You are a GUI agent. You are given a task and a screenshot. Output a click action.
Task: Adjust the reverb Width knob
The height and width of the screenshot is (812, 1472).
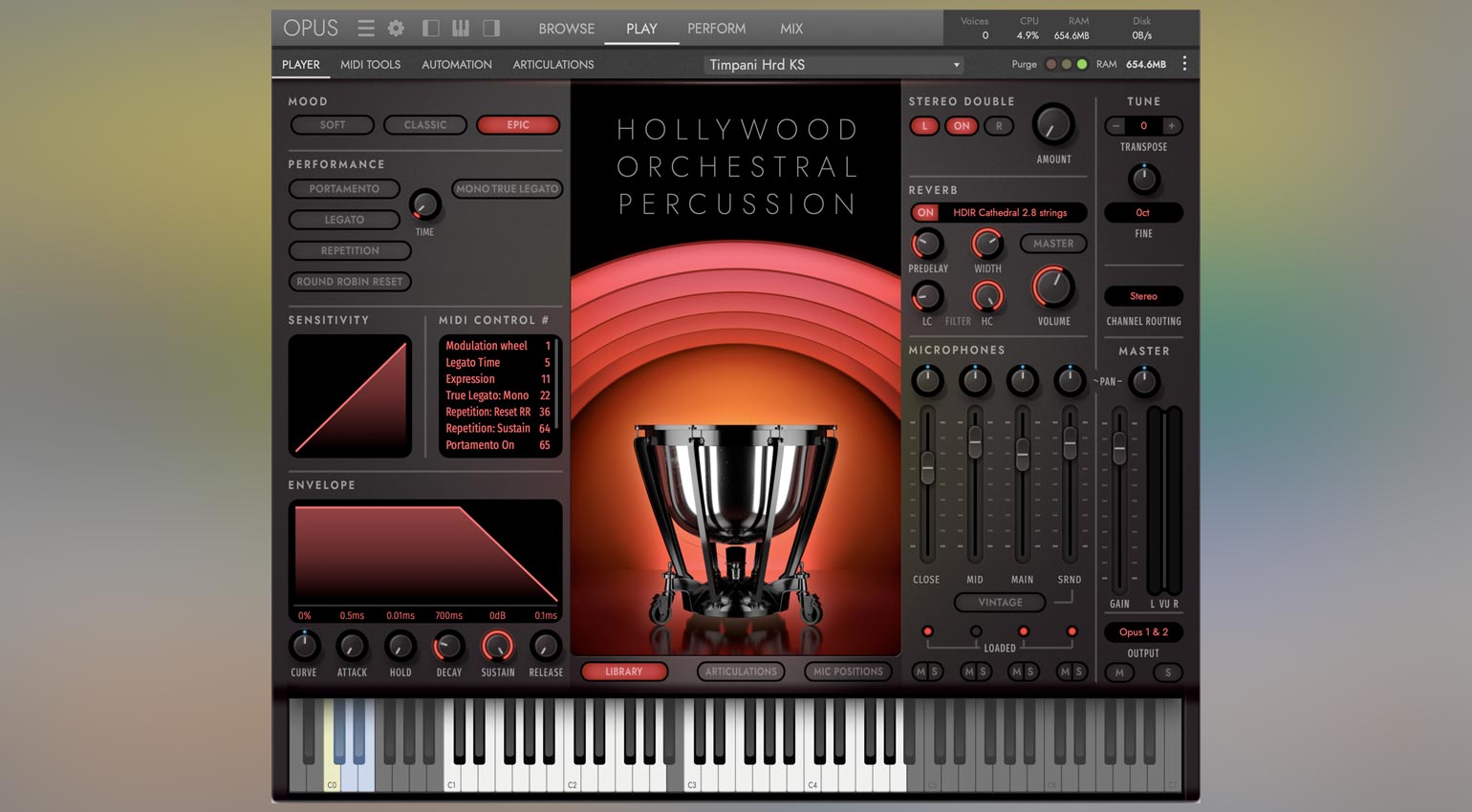tap(987, 244)
